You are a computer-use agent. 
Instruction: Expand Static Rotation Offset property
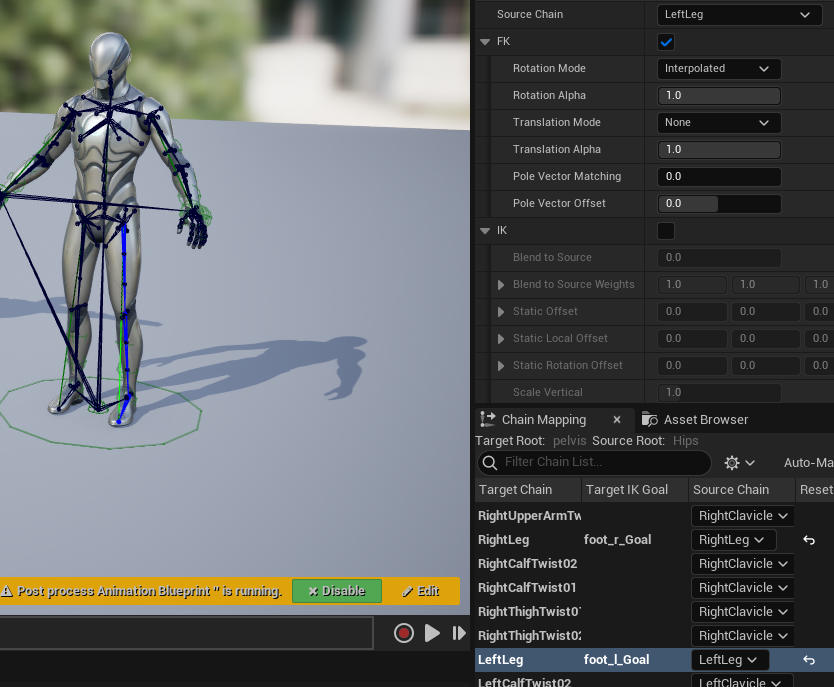501,366
